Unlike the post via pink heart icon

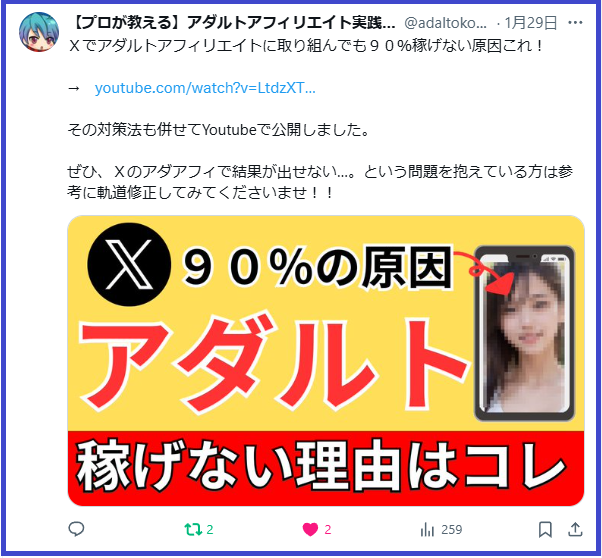(310, 529)
